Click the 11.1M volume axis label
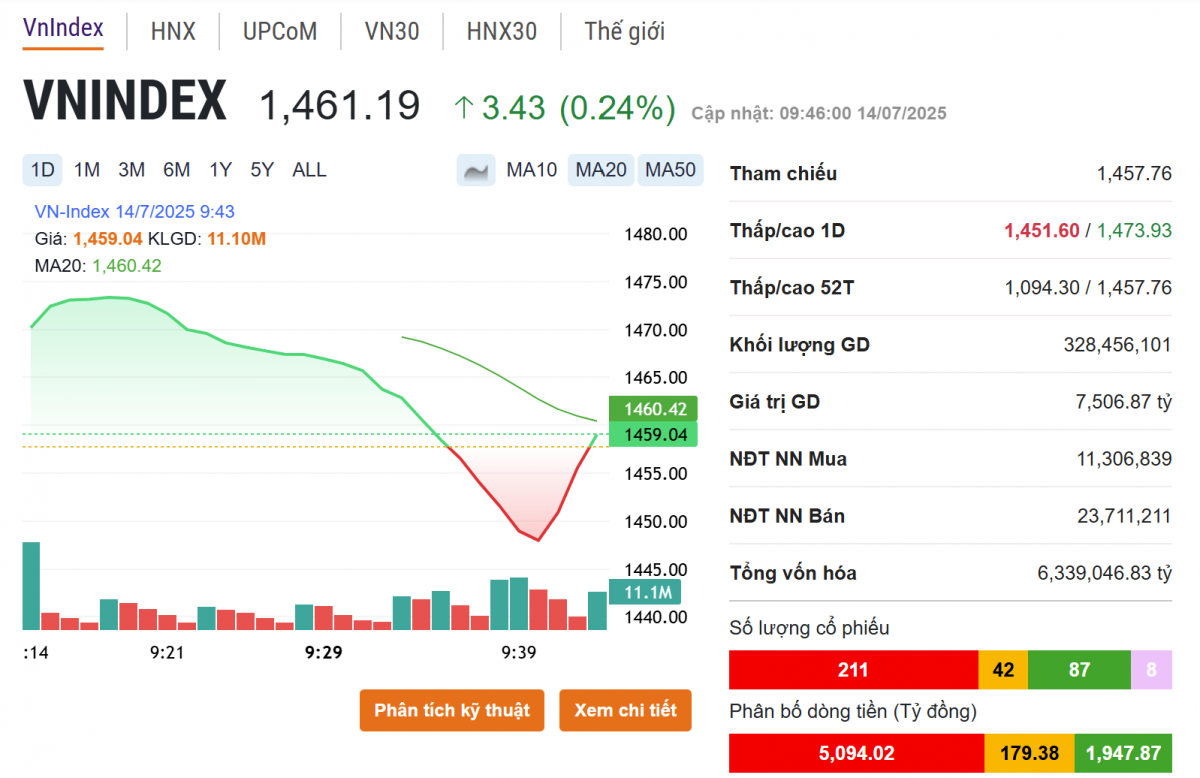Viewport: 1200px width, 778px height. (x=646, y=592)
